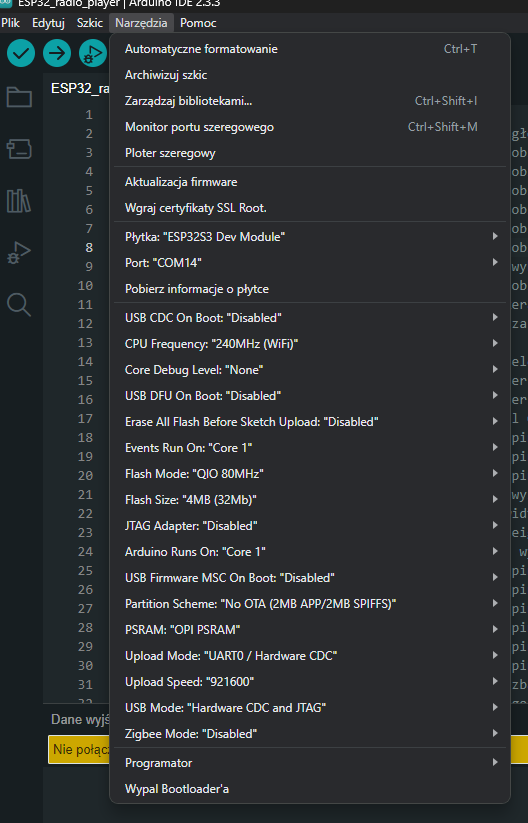The width and height of the screenshot is (528, 823).
Task: Start debugging with the debug play icon
Action: (92, 53)
